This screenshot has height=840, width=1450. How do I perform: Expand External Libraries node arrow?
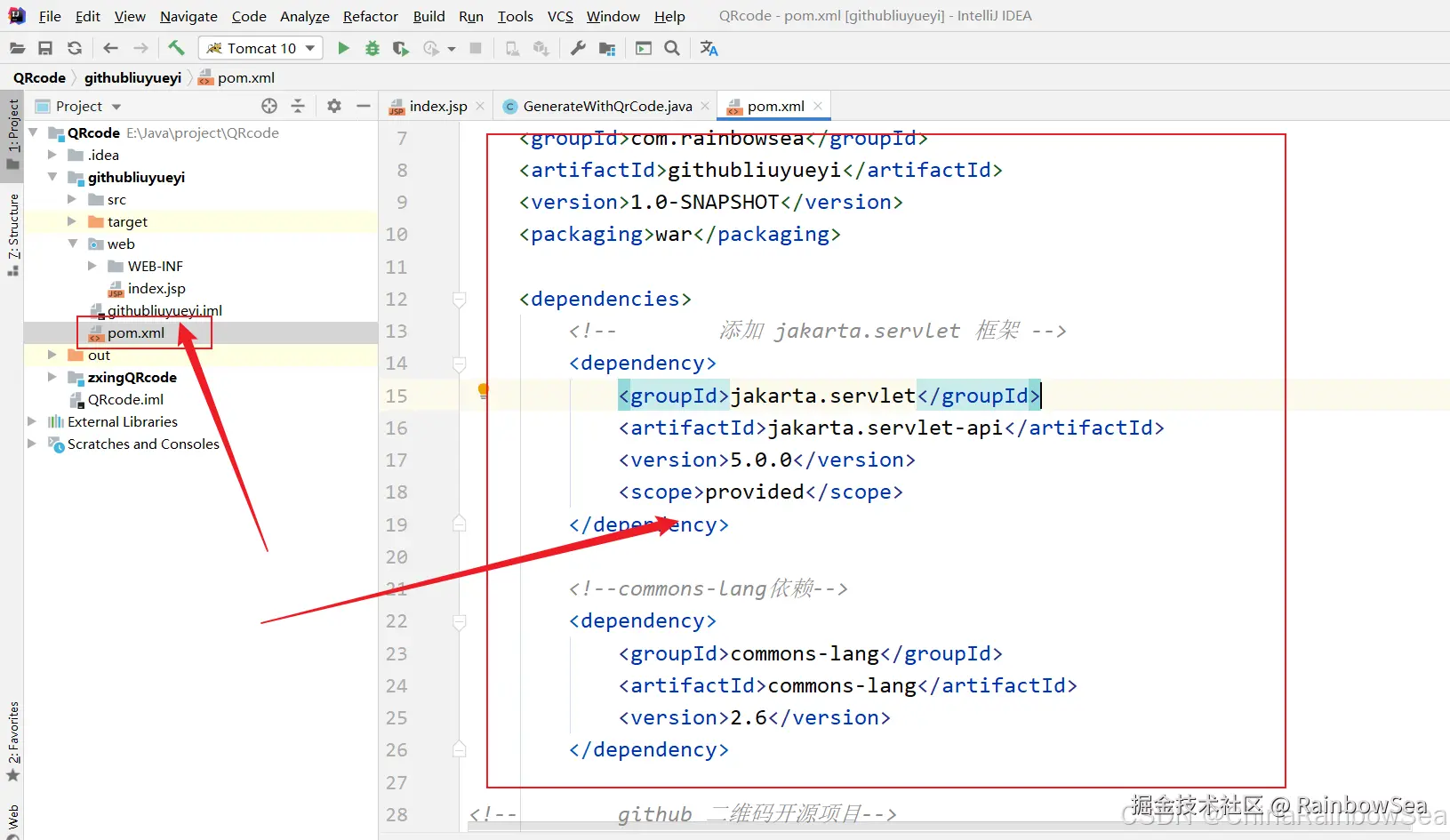point(33,421)
